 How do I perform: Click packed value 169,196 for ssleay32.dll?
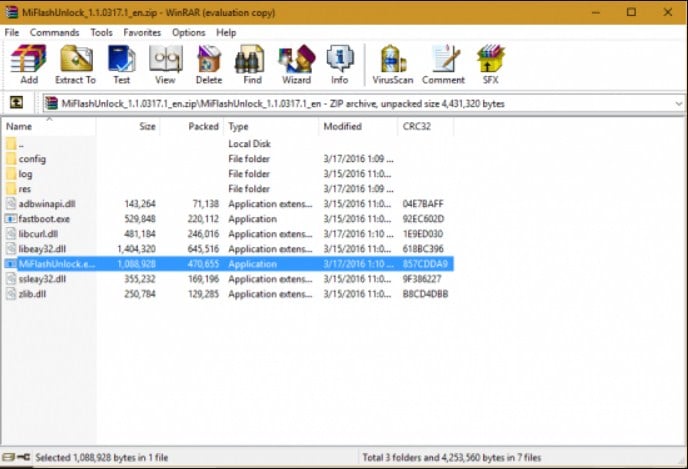click(x=203, y=279)
